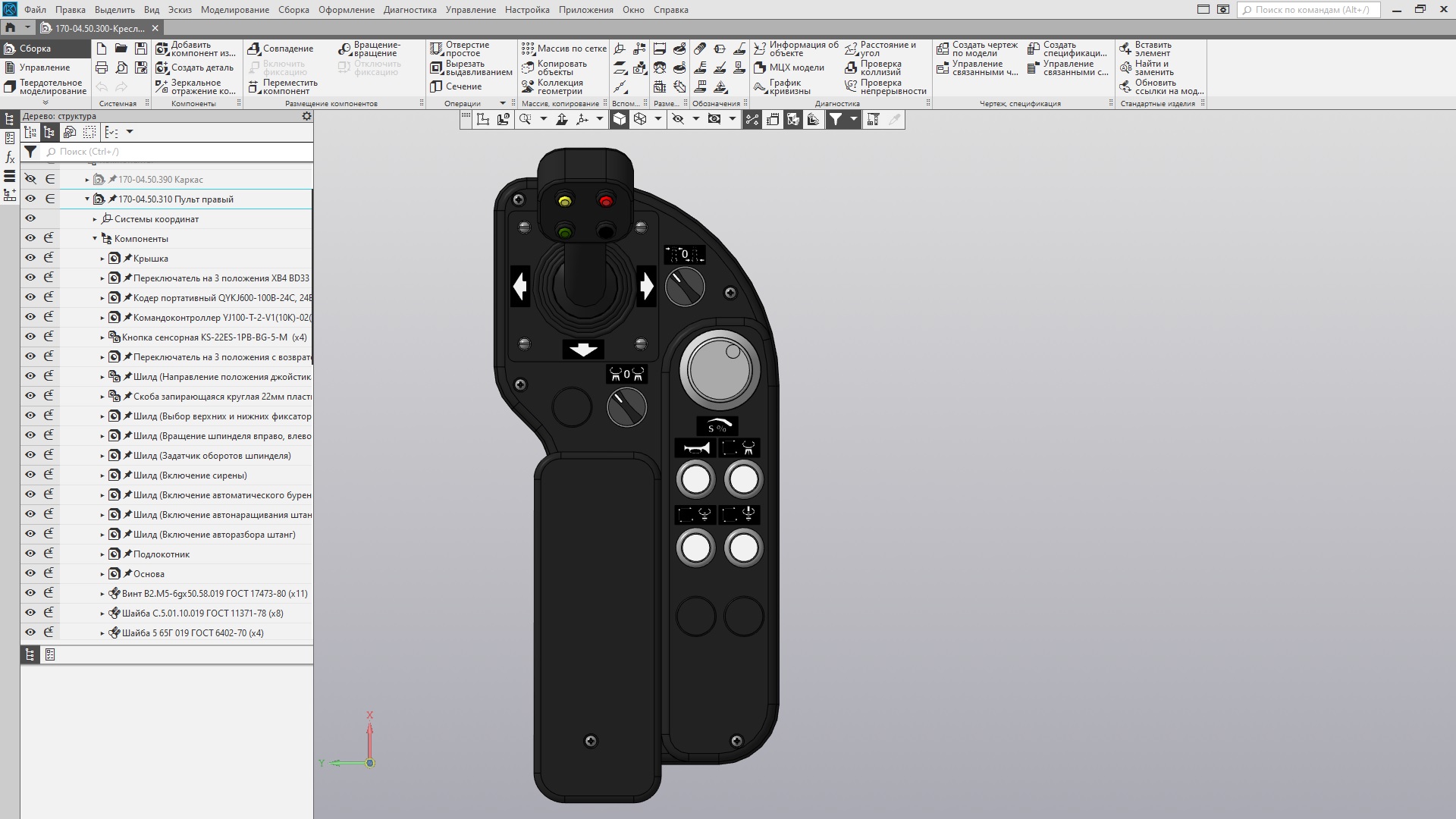Click the Создать деталь tool
The height and width of the screenshot is (819, 1456).
(x=195, y=67)
